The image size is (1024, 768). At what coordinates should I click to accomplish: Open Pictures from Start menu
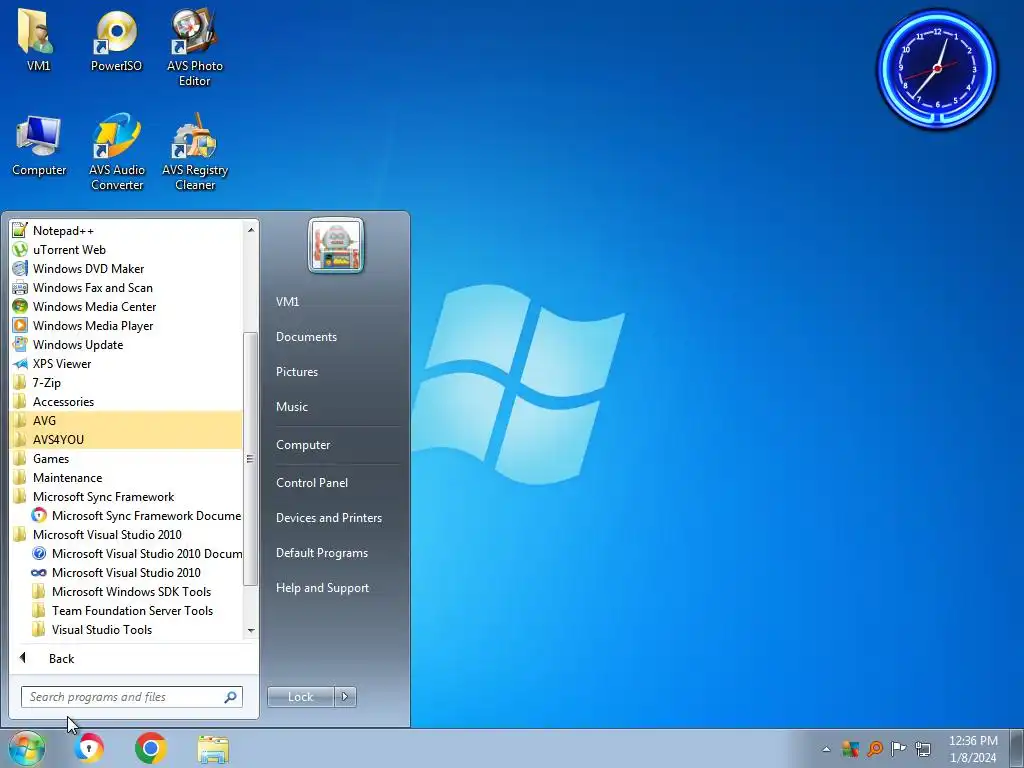[297, 371]
